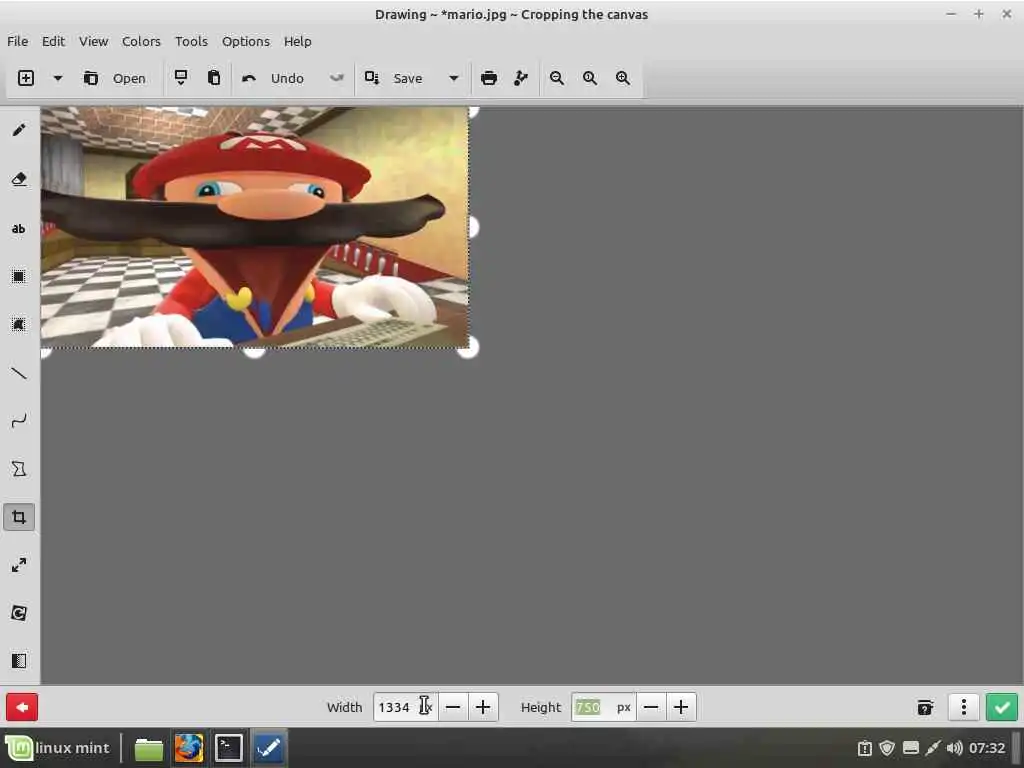
Task: Open the File menu
Action: [x=18, y=41]
